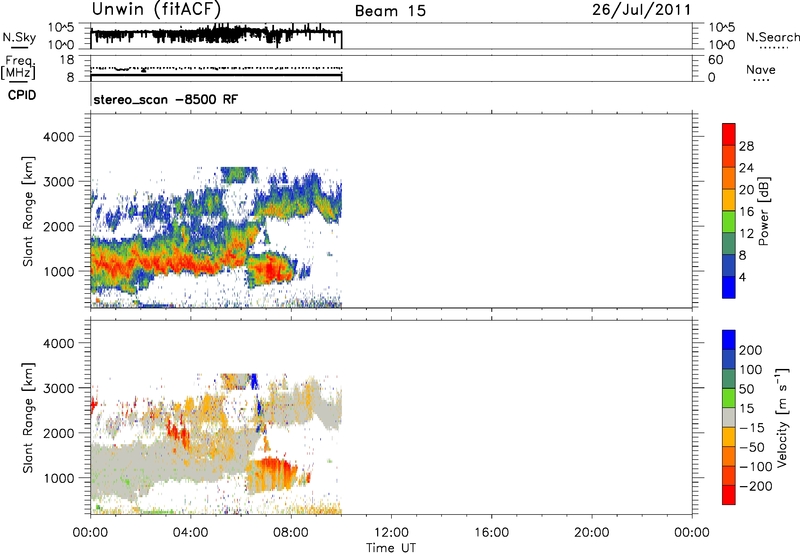The image size is (800, 554).
Task: Click the blue bottom segment of the power color bar
Action: pyautogui.click(x=729, y=287)
